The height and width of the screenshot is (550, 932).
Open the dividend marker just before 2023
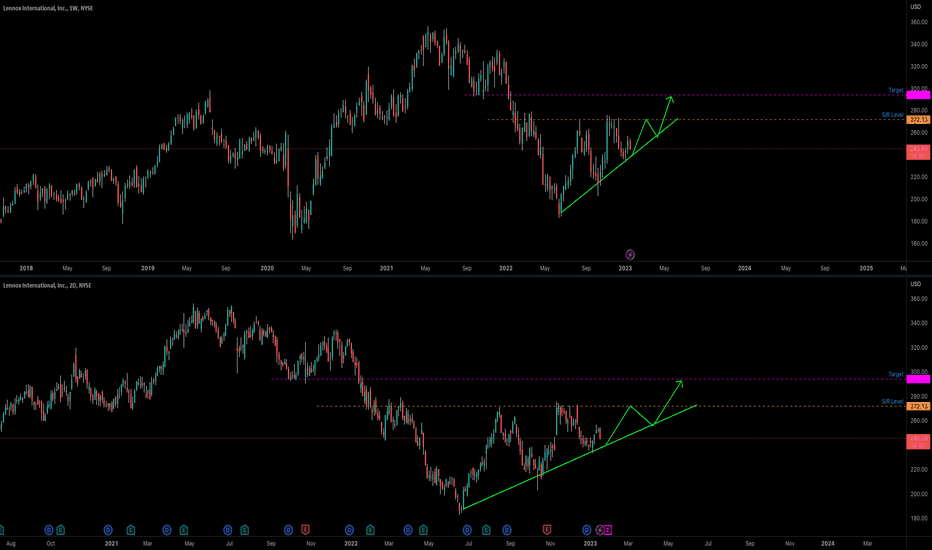pyautogui.click(x=587, y=530)
